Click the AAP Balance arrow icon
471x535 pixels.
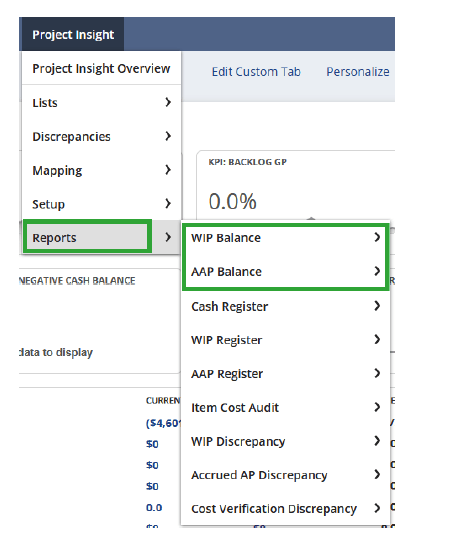click(x=377, y=271)
